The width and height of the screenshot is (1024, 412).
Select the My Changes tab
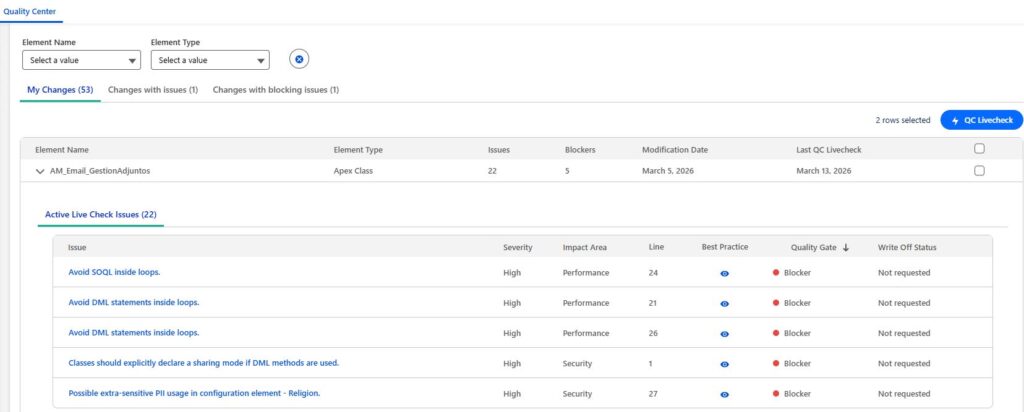pyautogui.click(x=60, y=90)
